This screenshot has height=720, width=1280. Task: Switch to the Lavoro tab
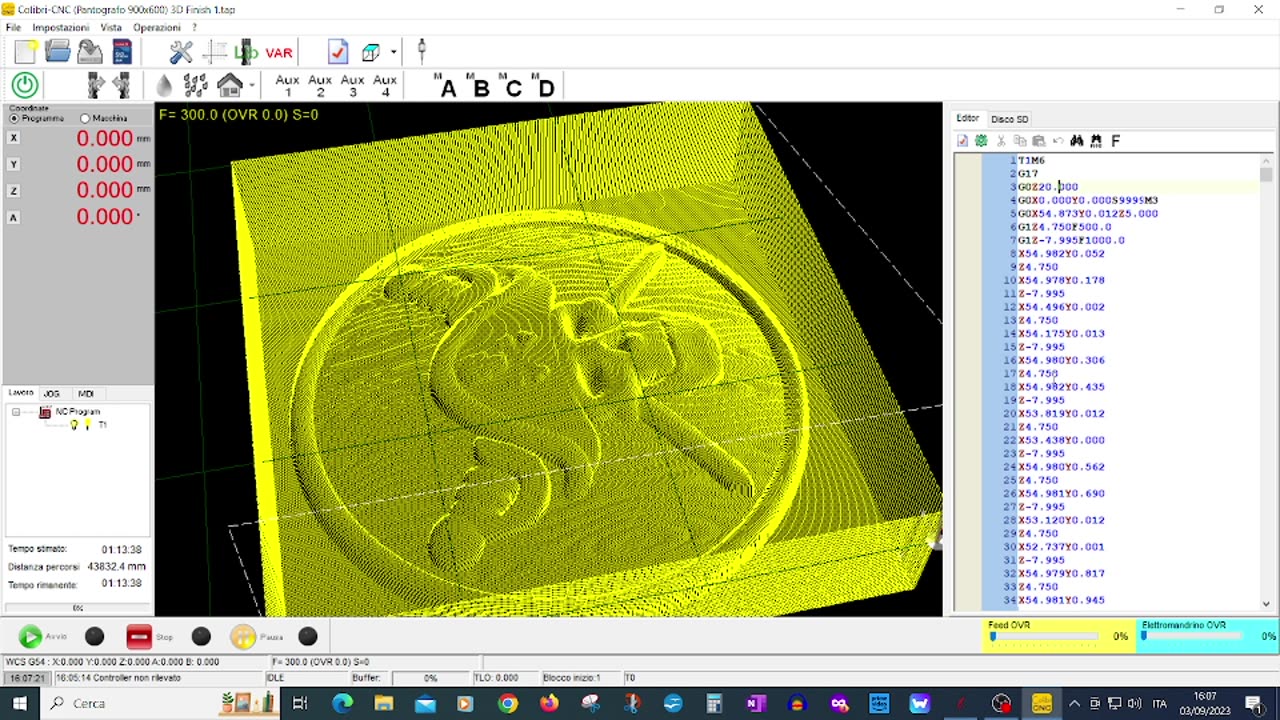[21, 393]
